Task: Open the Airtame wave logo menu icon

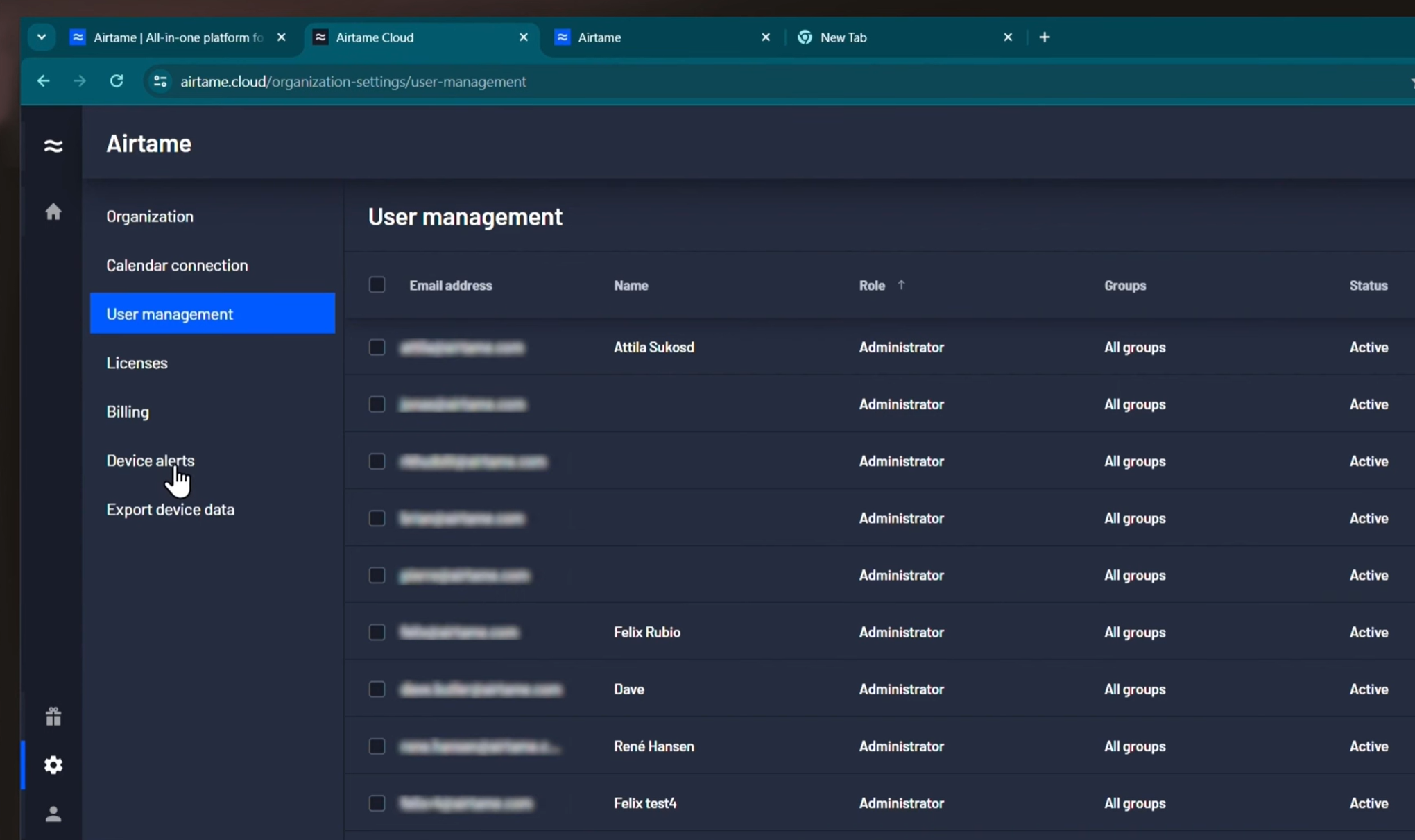Action: (53, 146)
